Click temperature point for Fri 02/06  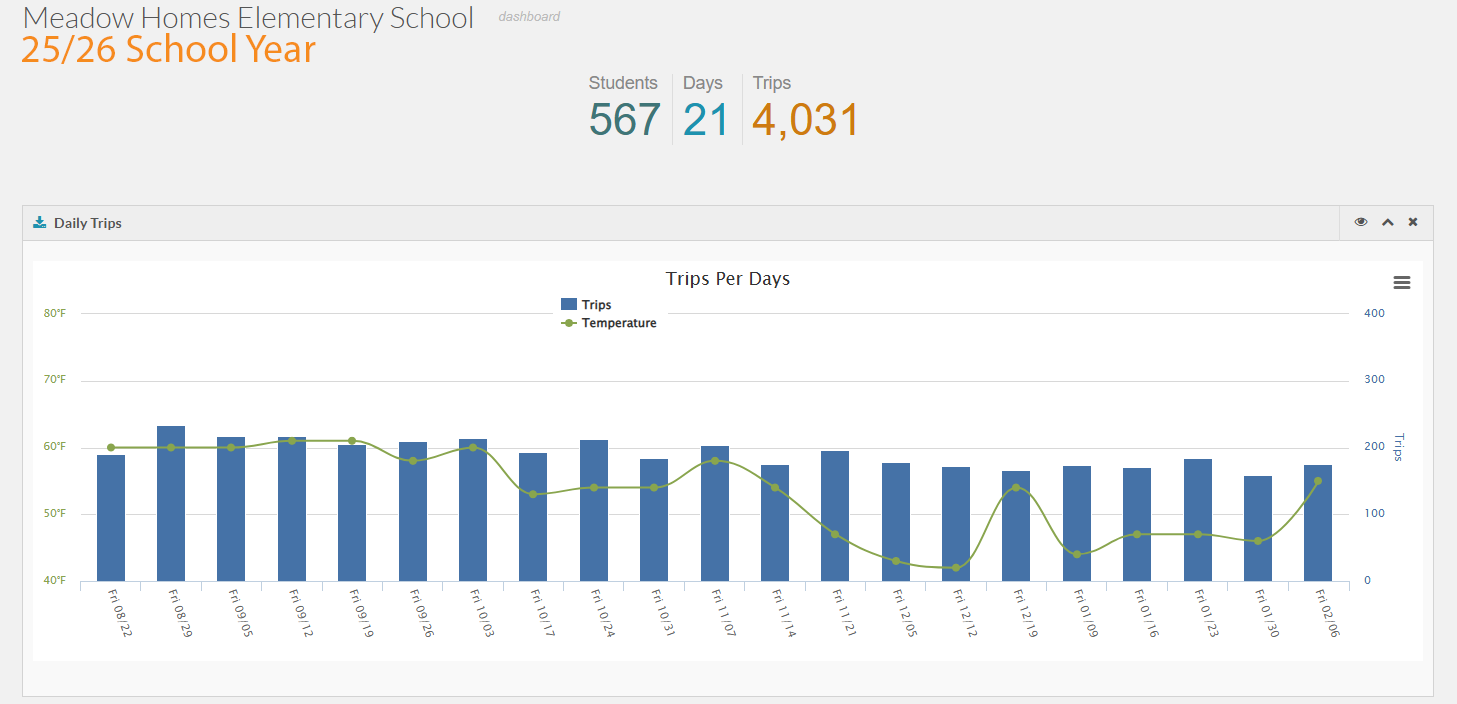click(1318, 481)
